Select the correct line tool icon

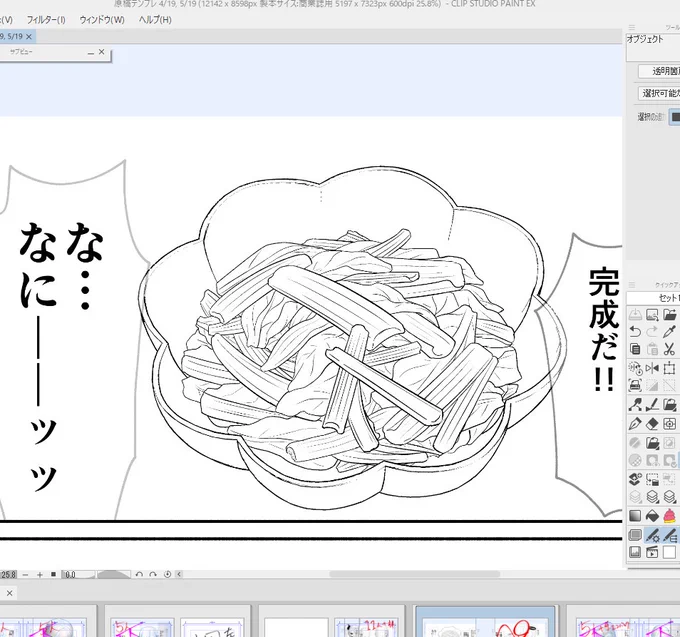tap(652, 405)
